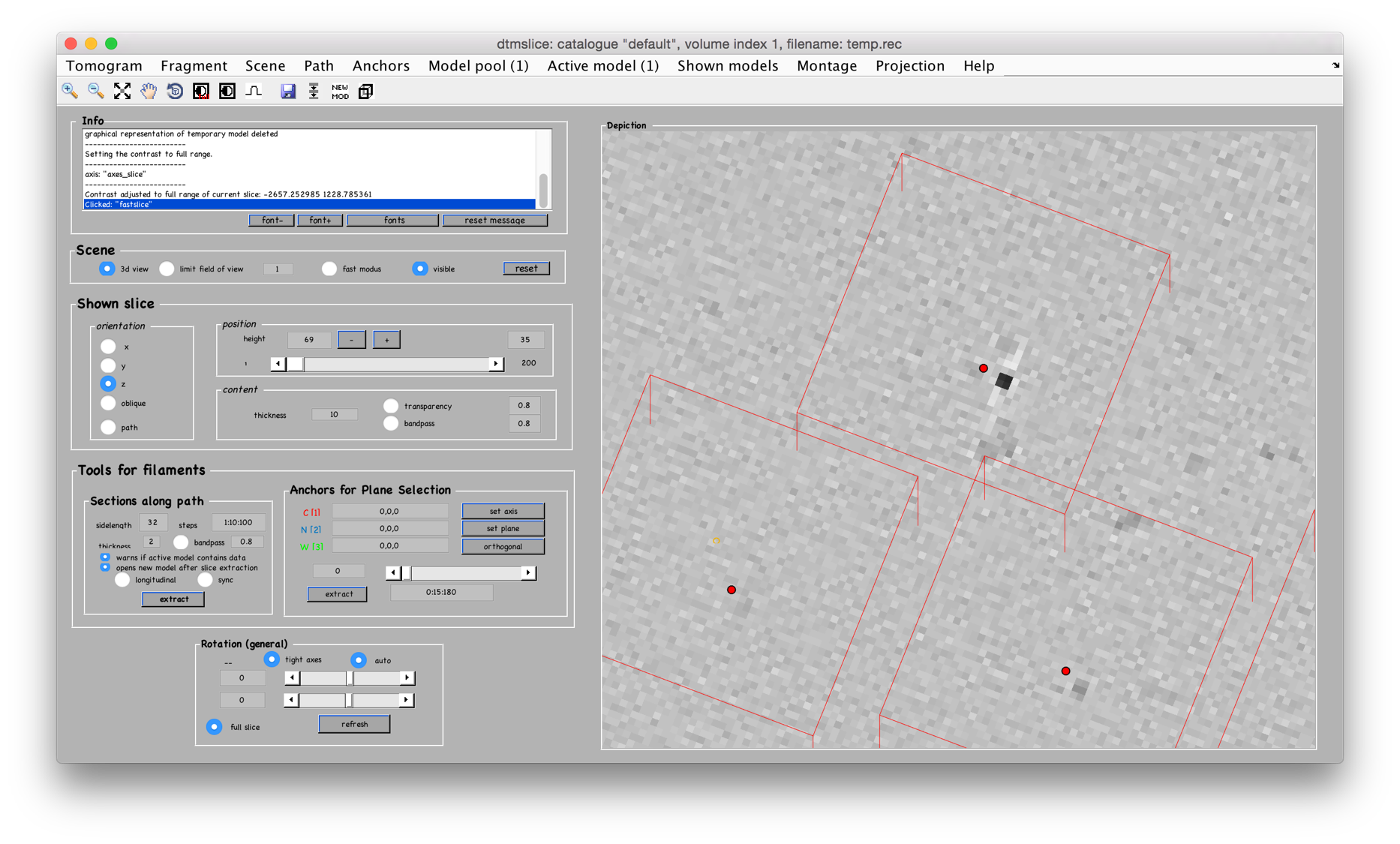This screenshot has width=1400, height=844.
Task: Click the Scene reset button
Action: [x=526, y=269]
